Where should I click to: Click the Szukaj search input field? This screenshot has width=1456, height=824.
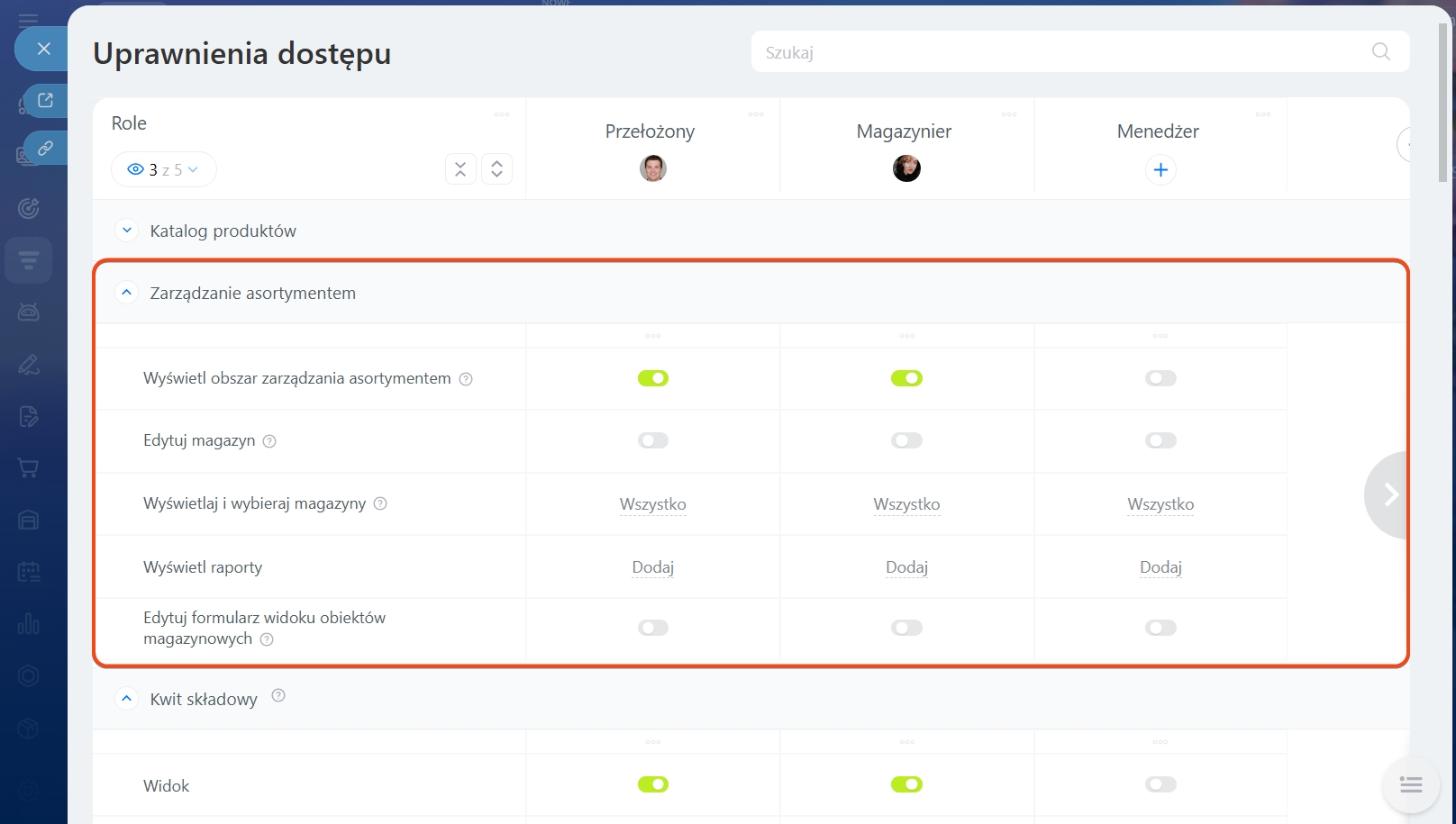(x=1063, y=52)
